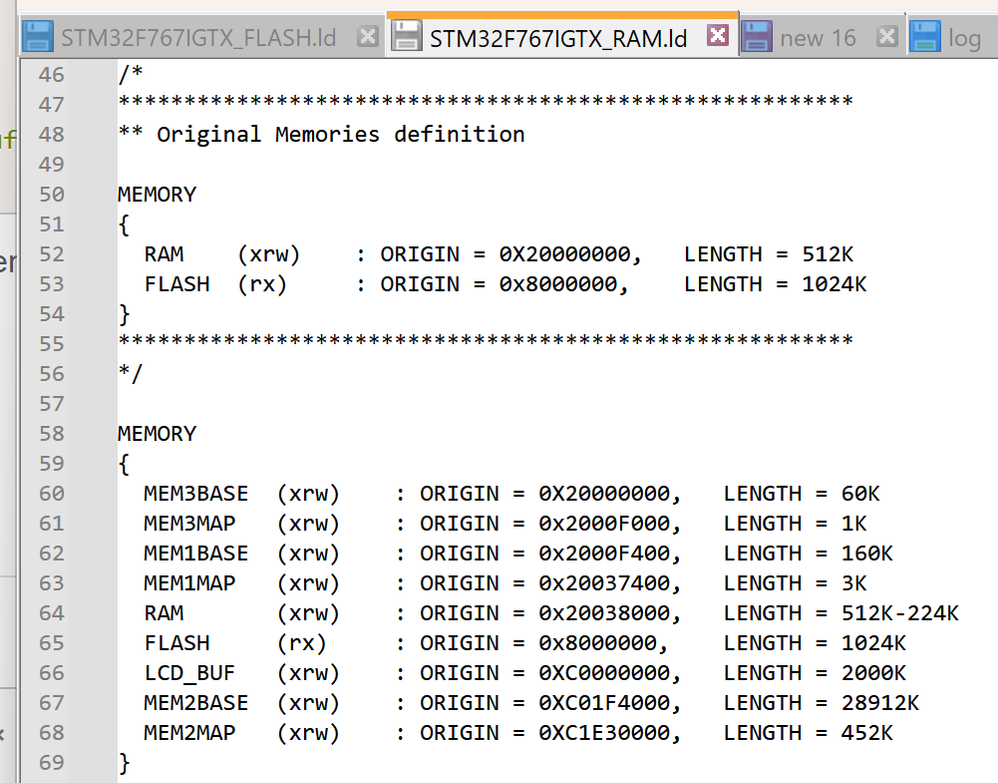Click RAM on line 52
This screenshot has height=783, width=998.
pyautogui.click(x=164, y=254)
